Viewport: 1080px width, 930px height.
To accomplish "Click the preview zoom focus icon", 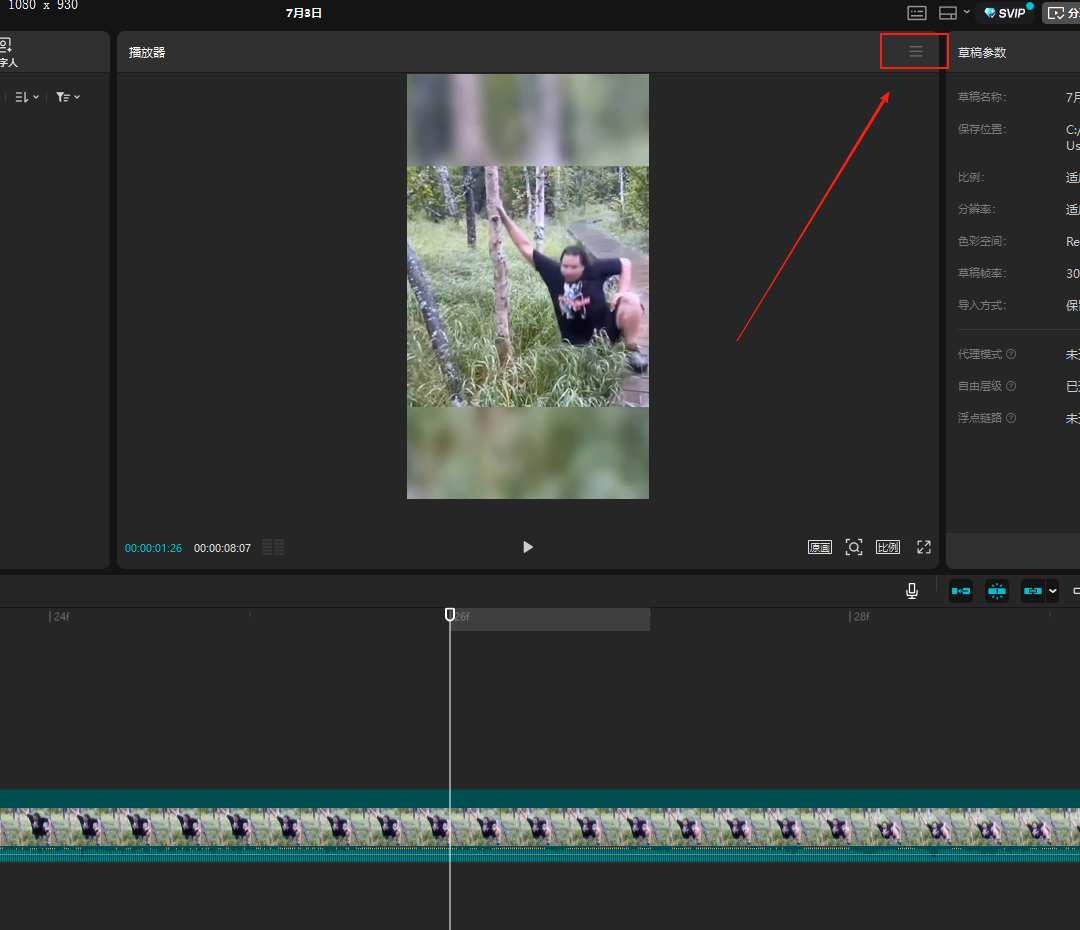I will pos(853,547).
